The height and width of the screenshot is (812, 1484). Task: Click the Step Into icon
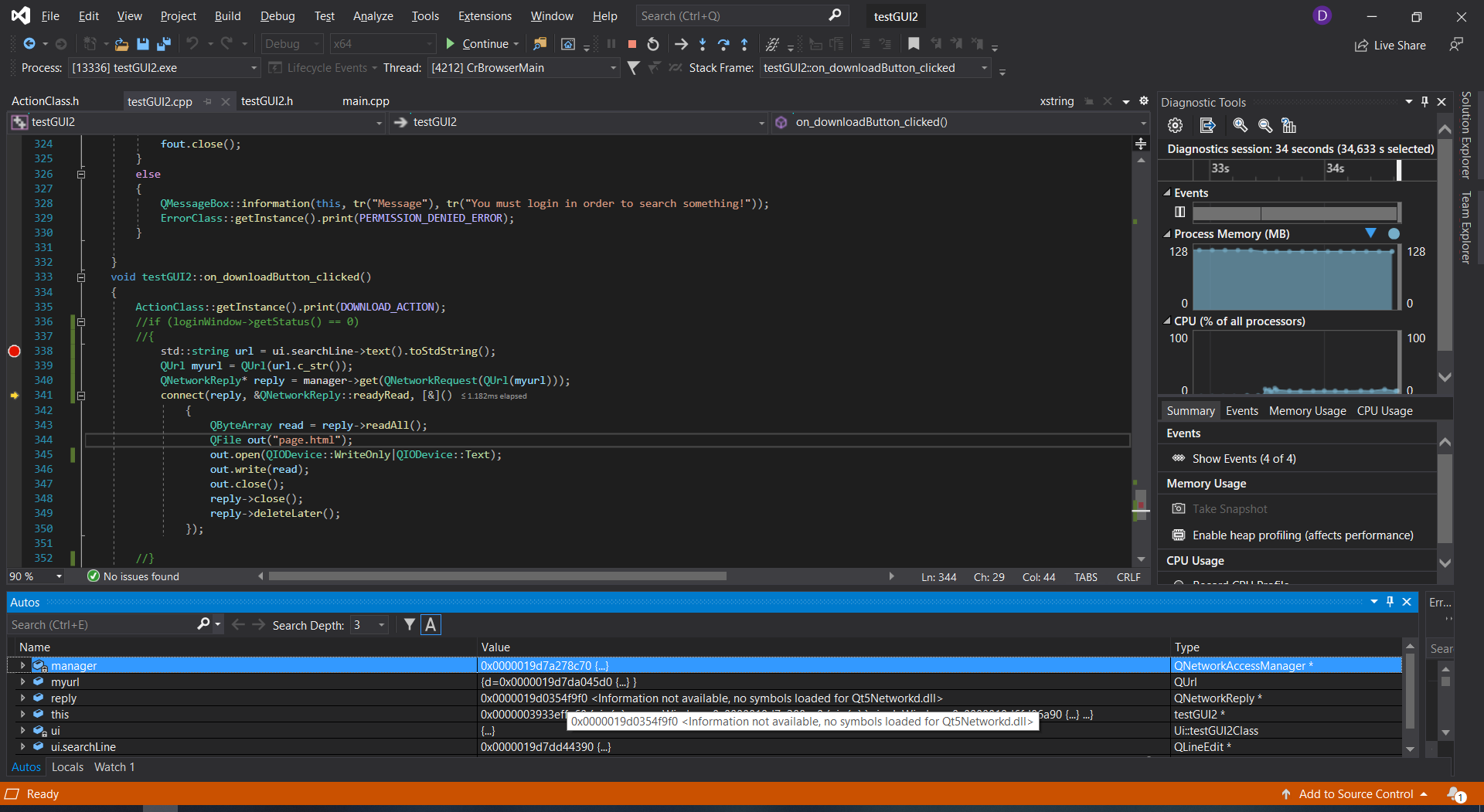tap(703, 44)
